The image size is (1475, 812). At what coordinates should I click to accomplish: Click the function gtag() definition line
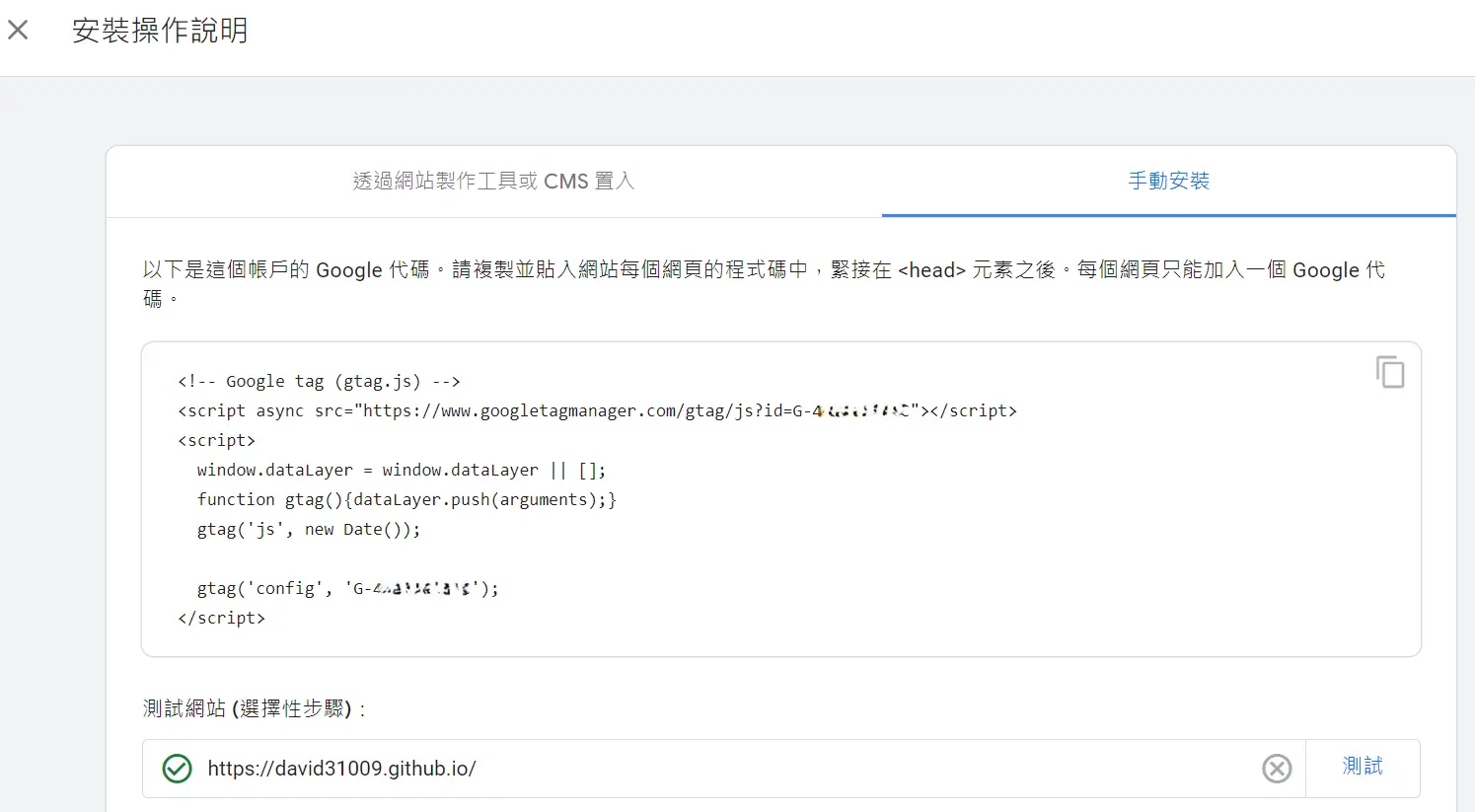point(406,500)
